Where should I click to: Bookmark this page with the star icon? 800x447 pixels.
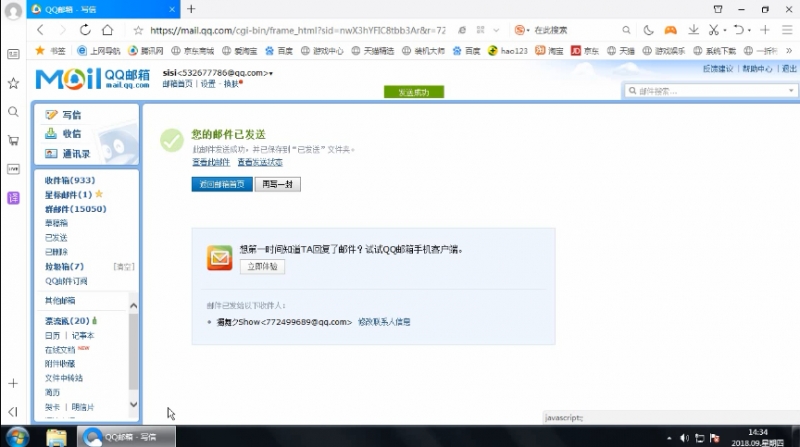[138, 31]
